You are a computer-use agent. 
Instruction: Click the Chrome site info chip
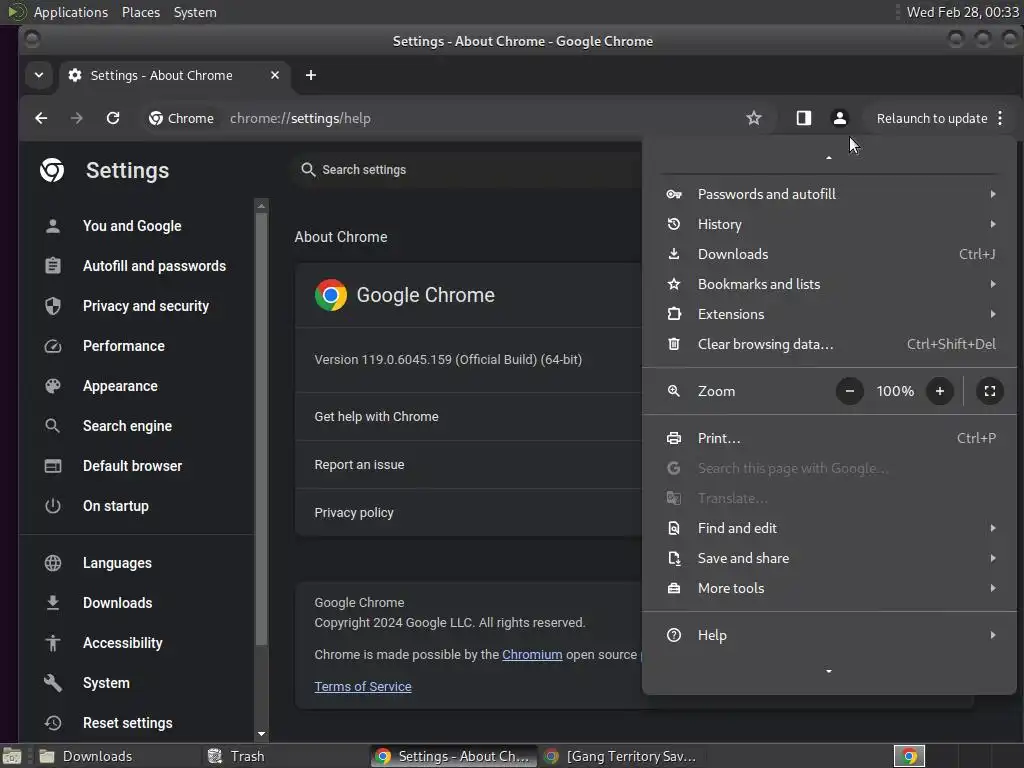point(182,118)
